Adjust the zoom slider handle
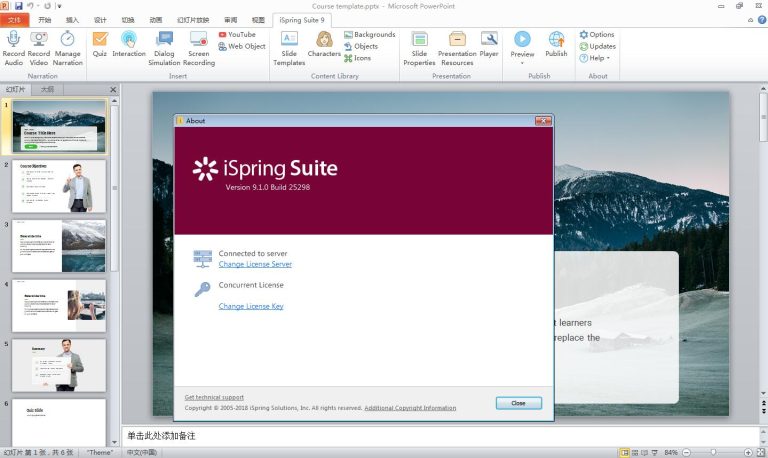 point(714,453)
